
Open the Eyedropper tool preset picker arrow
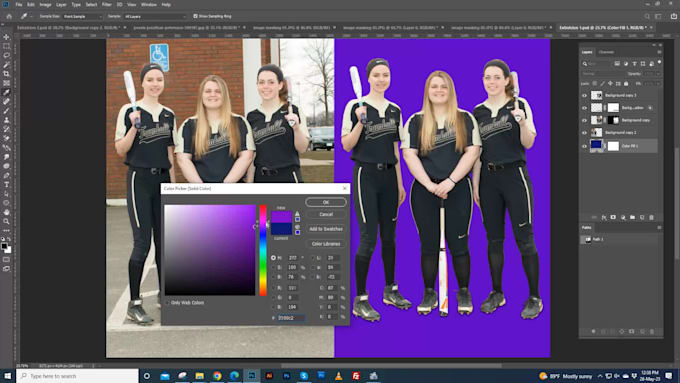[32, 16]
